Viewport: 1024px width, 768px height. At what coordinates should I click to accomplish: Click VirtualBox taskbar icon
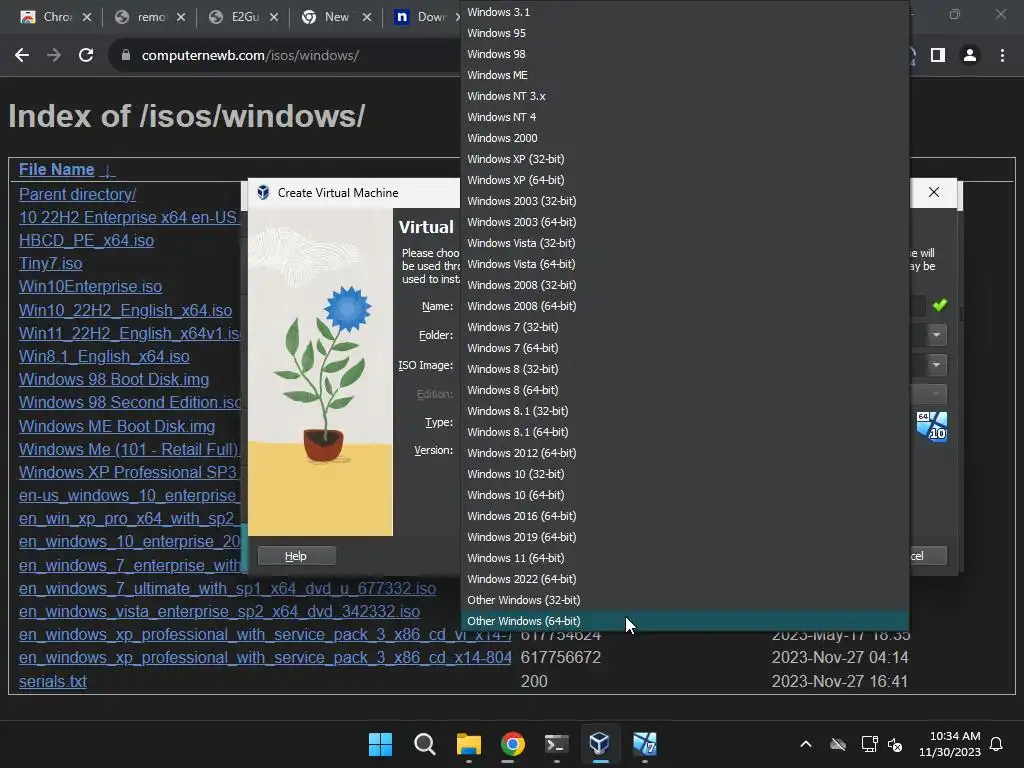click(600, 744)
